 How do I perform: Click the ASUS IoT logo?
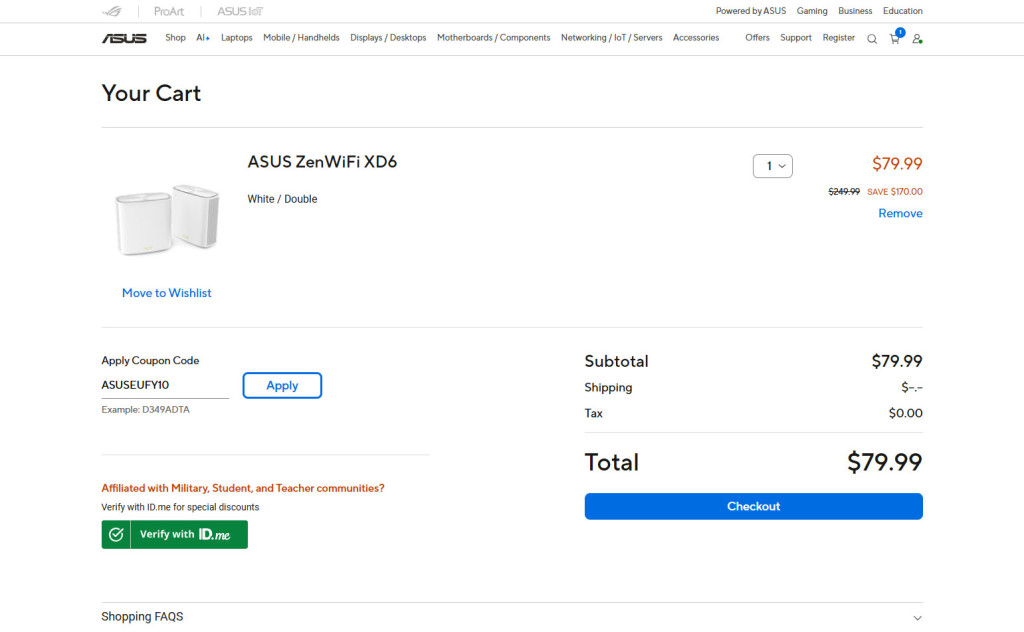240,11
